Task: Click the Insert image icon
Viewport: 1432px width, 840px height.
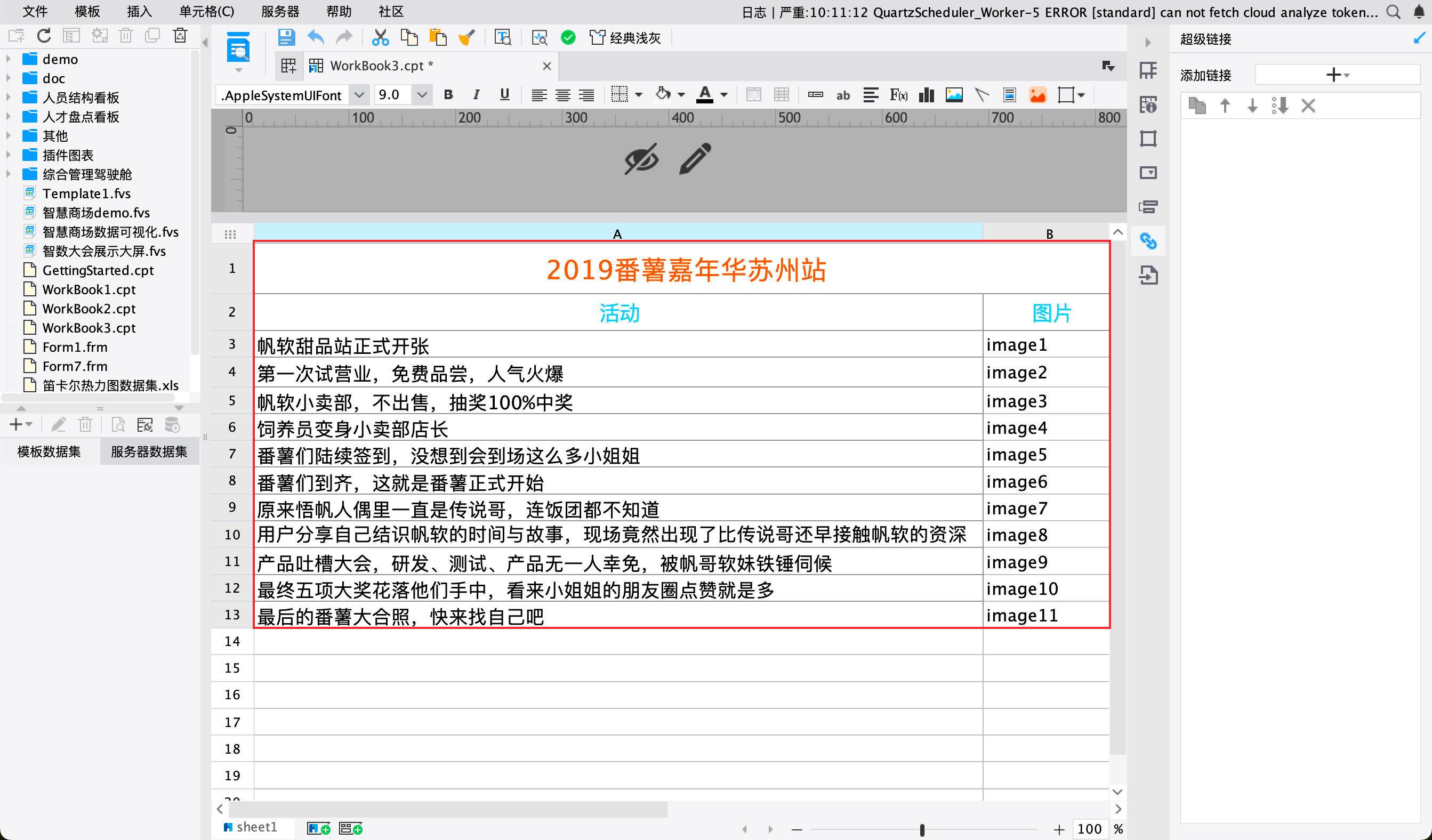Action: [x=954, y=95]
